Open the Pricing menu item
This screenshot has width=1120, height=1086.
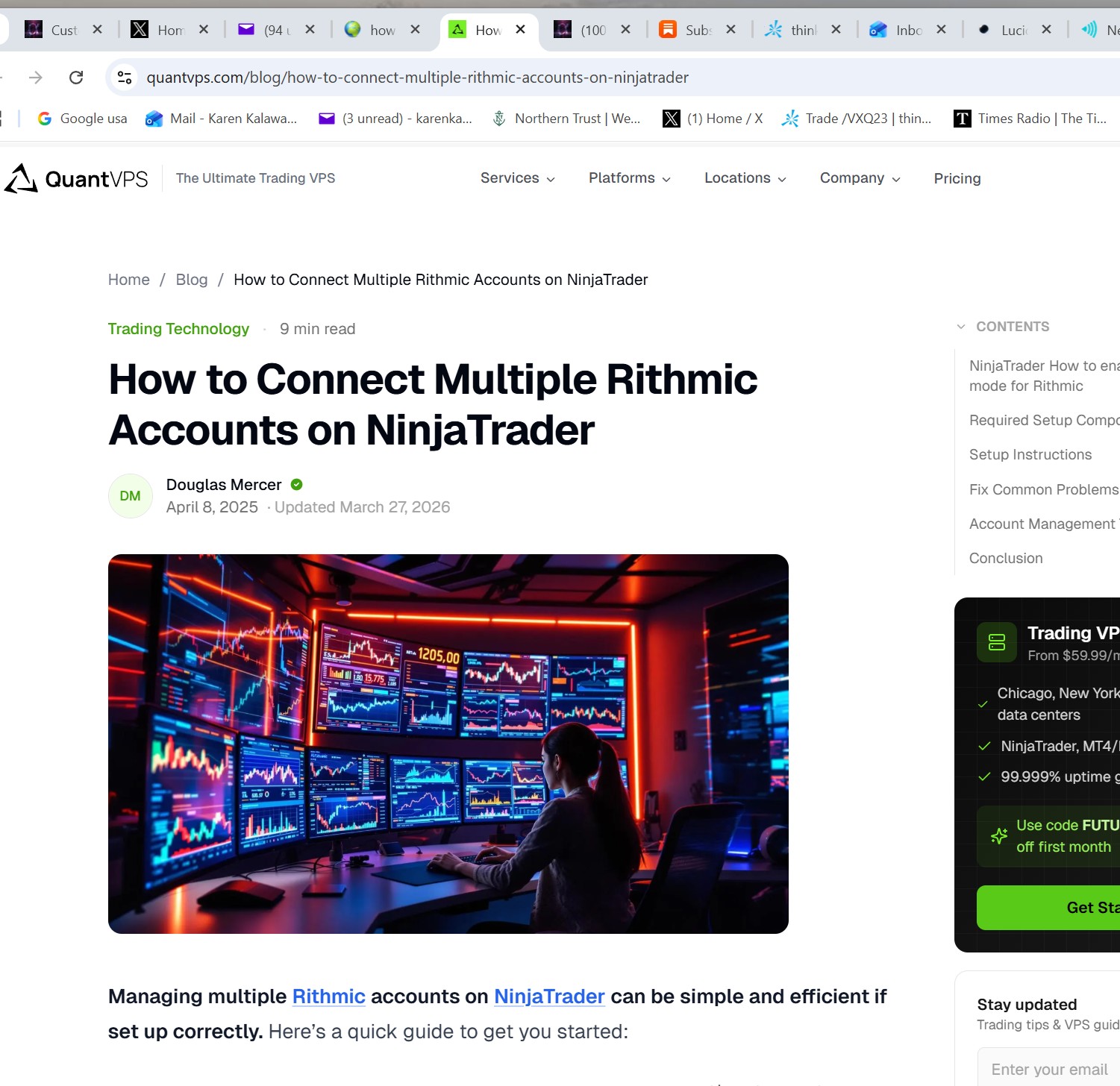coord(957,178)
